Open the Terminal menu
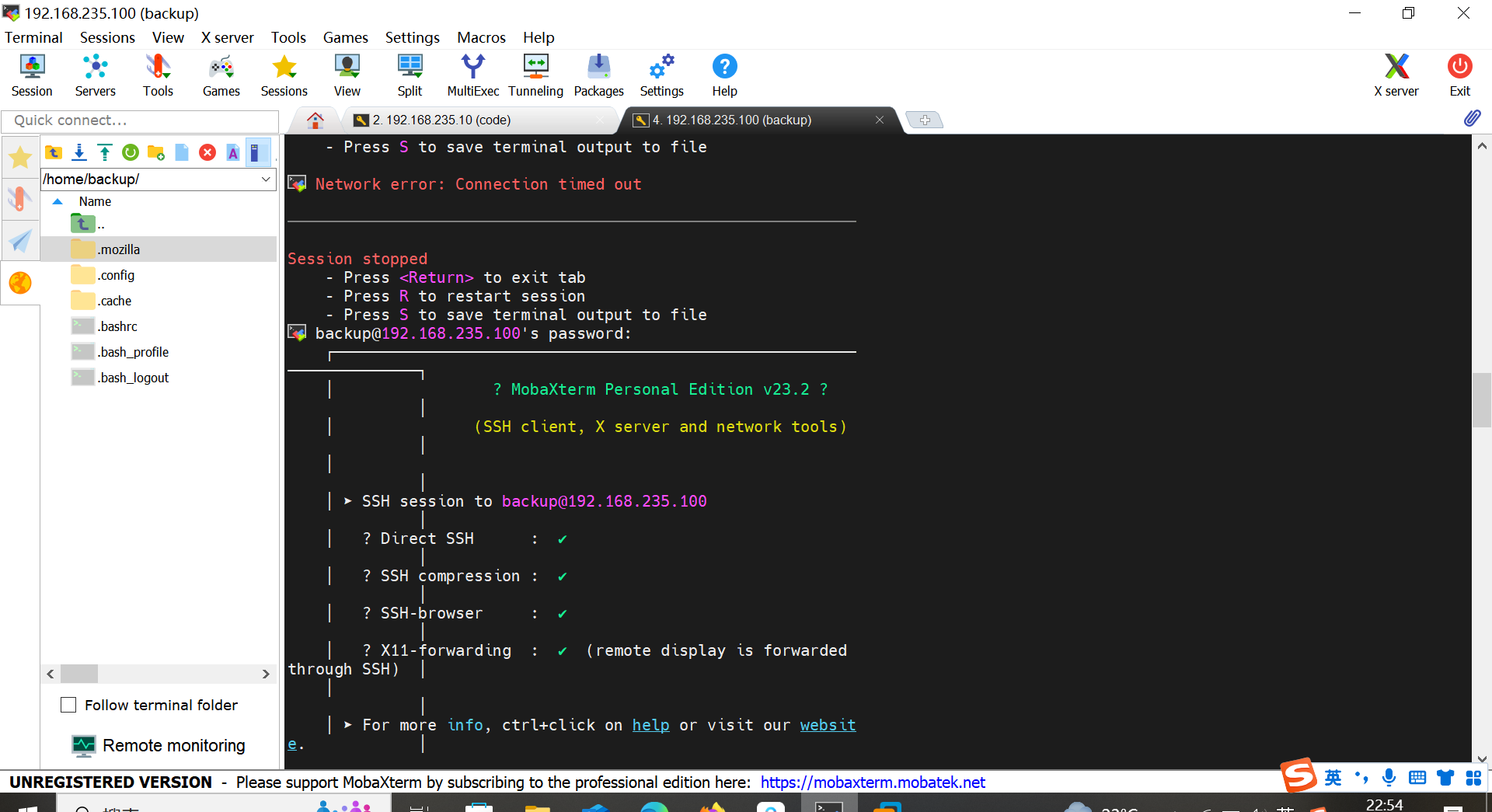The width and height of the screenshot is (1492, 812). [33, 37]
